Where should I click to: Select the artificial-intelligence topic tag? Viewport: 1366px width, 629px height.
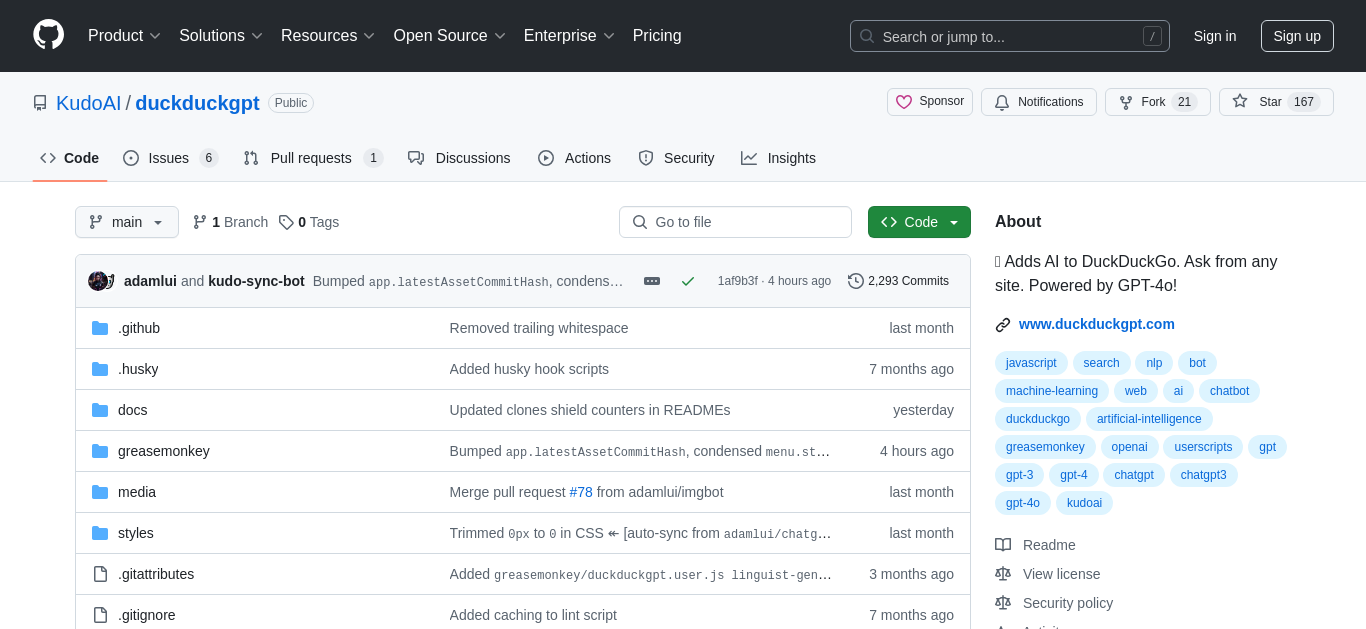coord(1149,419)
